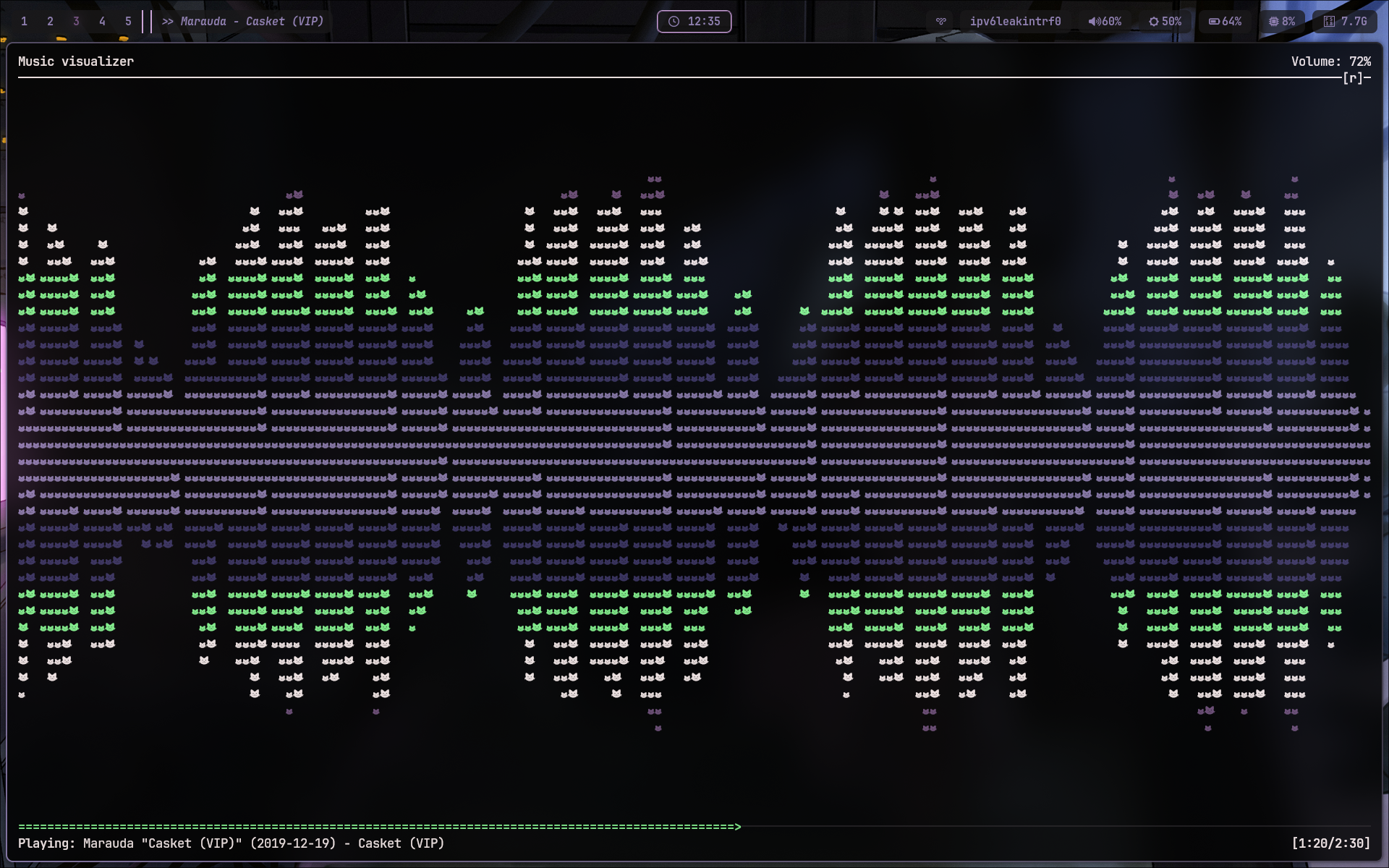The height and width of the screenshot is (868, 1389).
Task: Click the CPU chip icon showing 8%
Action: (x=1273, y=22)
